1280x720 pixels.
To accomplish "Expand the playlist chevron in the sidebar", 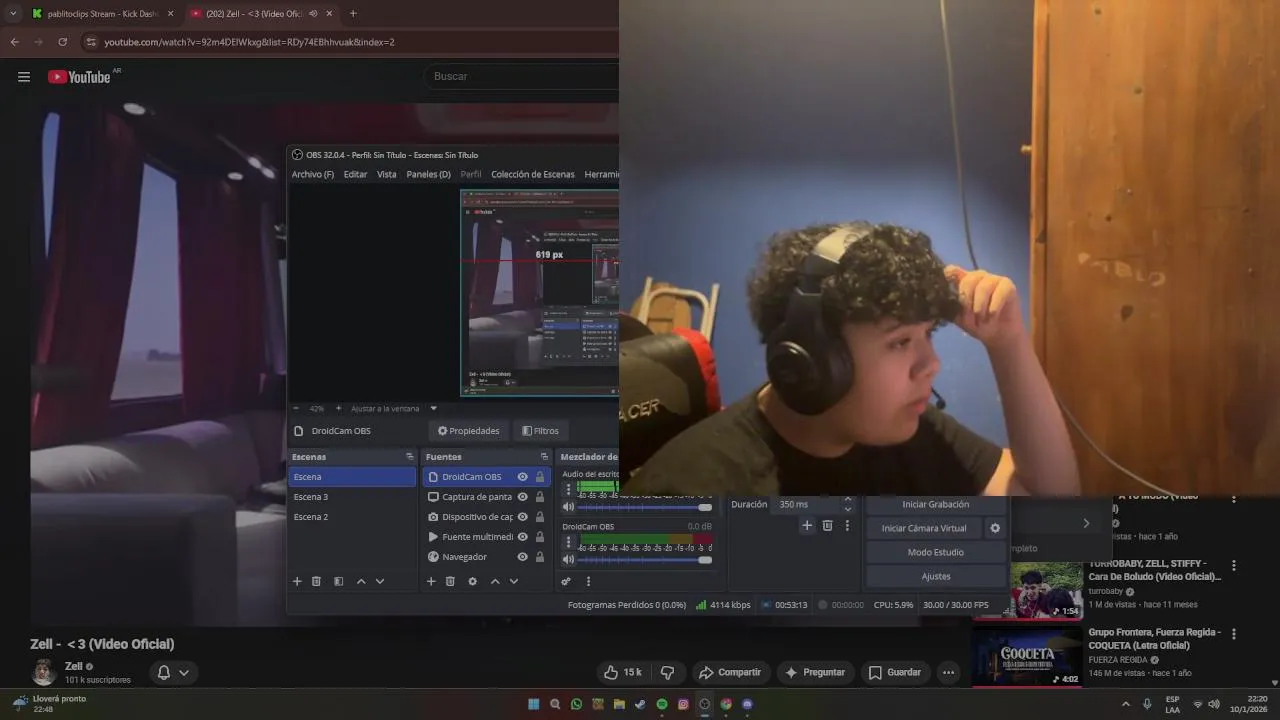I will (x=1087, y=523).
